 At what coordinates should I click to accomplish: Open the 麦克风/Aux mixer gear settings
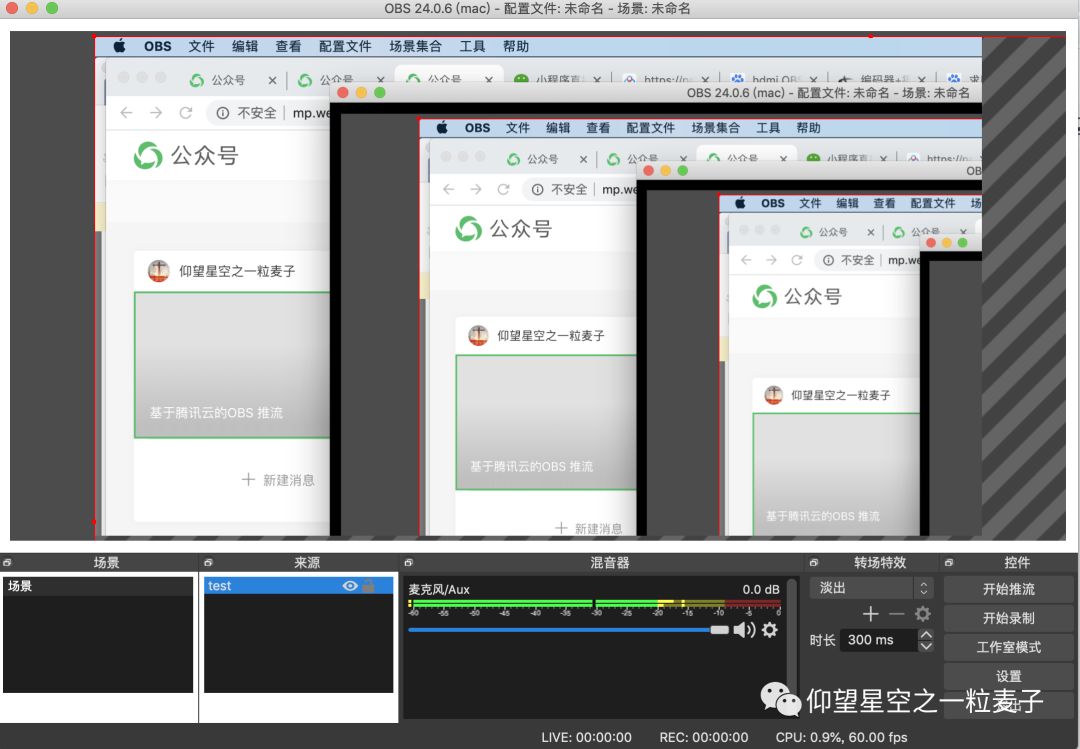pos(770,629)
